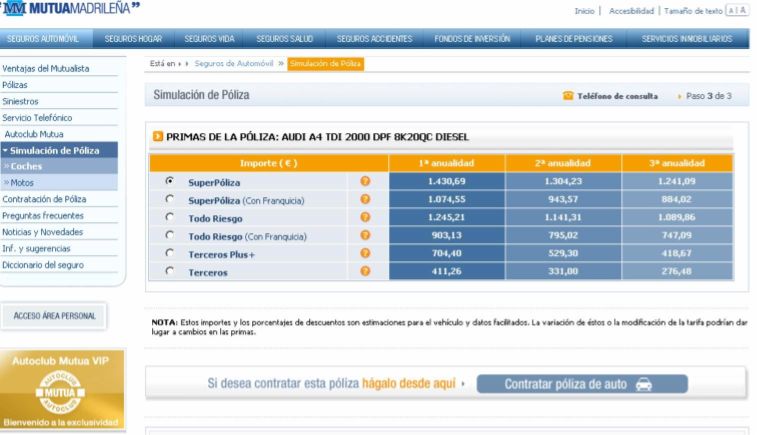Open Ventajas del Mutualista sidebar link
This screenshot has width=757, height=435.
click(46, 69)
